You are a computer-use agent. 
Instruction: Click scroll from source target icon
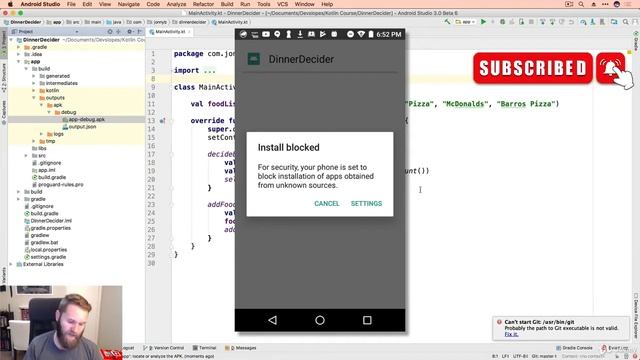tap(110, 31)
